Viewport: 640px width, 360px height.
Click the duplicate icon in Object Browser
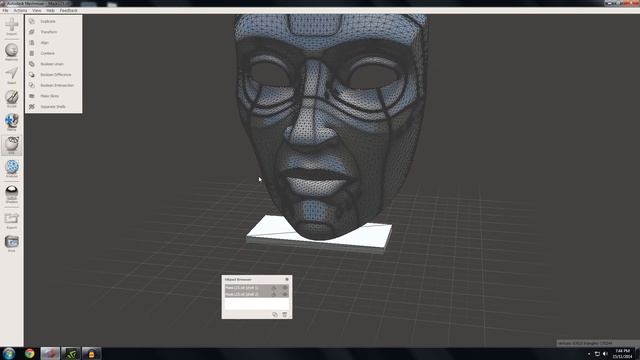point(275,314)
